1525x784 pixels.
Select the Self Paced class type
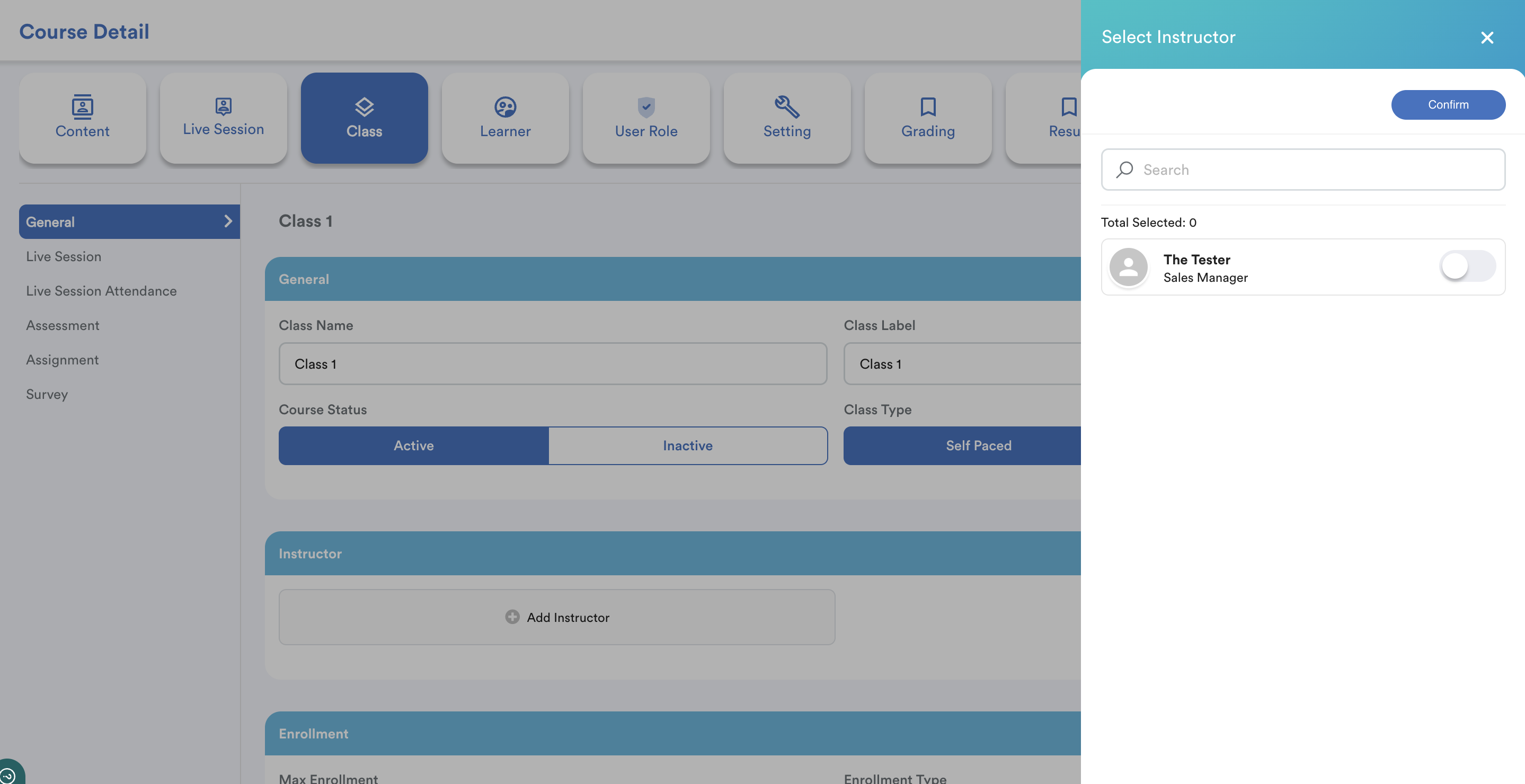coord(978,446)
